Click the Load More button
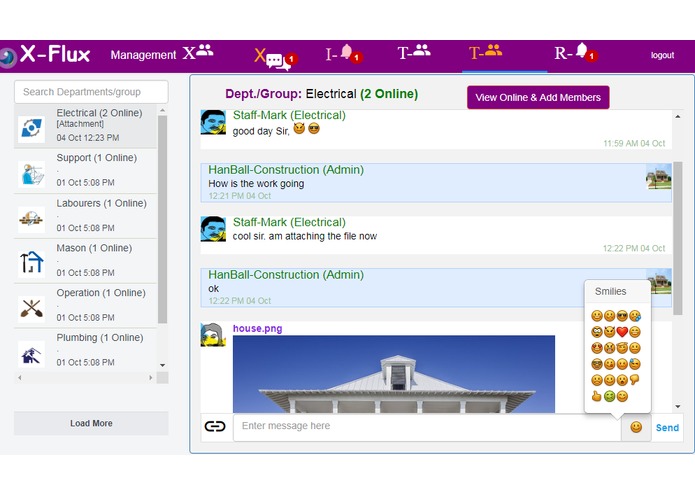The image size is (695, 494). click(x=91, y=423)
